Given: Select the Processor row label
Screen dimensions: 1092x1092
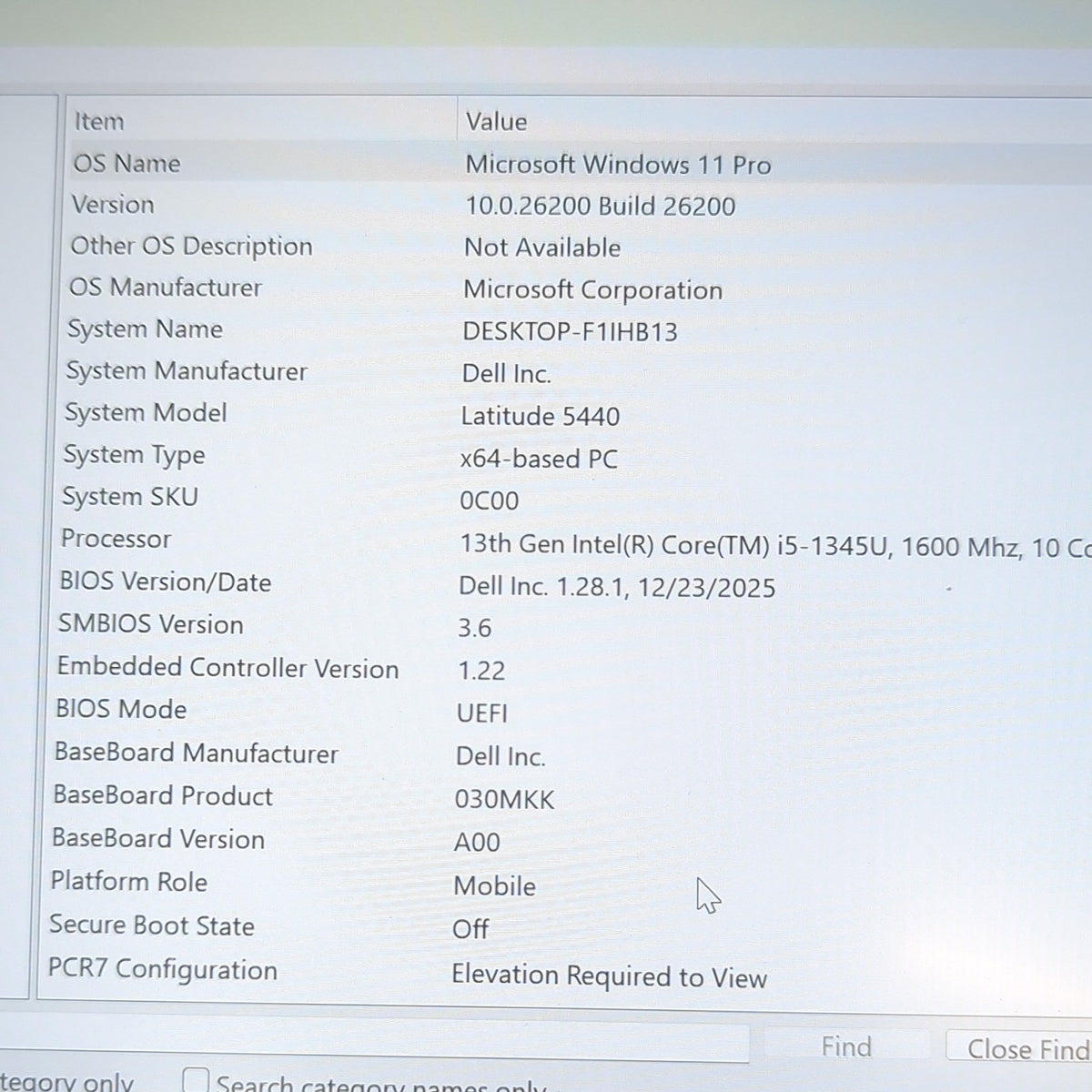Looking at the screenshot, I should 116,539.
